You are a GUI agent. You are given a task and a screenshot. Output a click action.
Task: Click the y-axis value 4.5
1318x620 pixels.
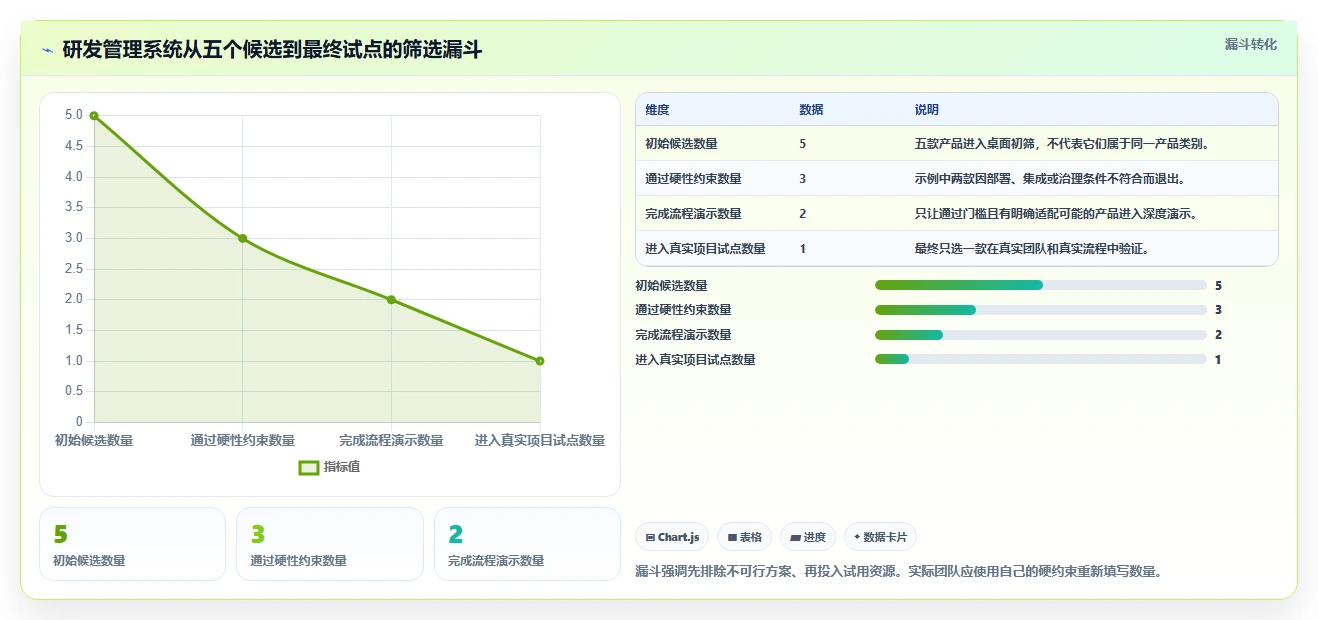click(x=73, y=146)
